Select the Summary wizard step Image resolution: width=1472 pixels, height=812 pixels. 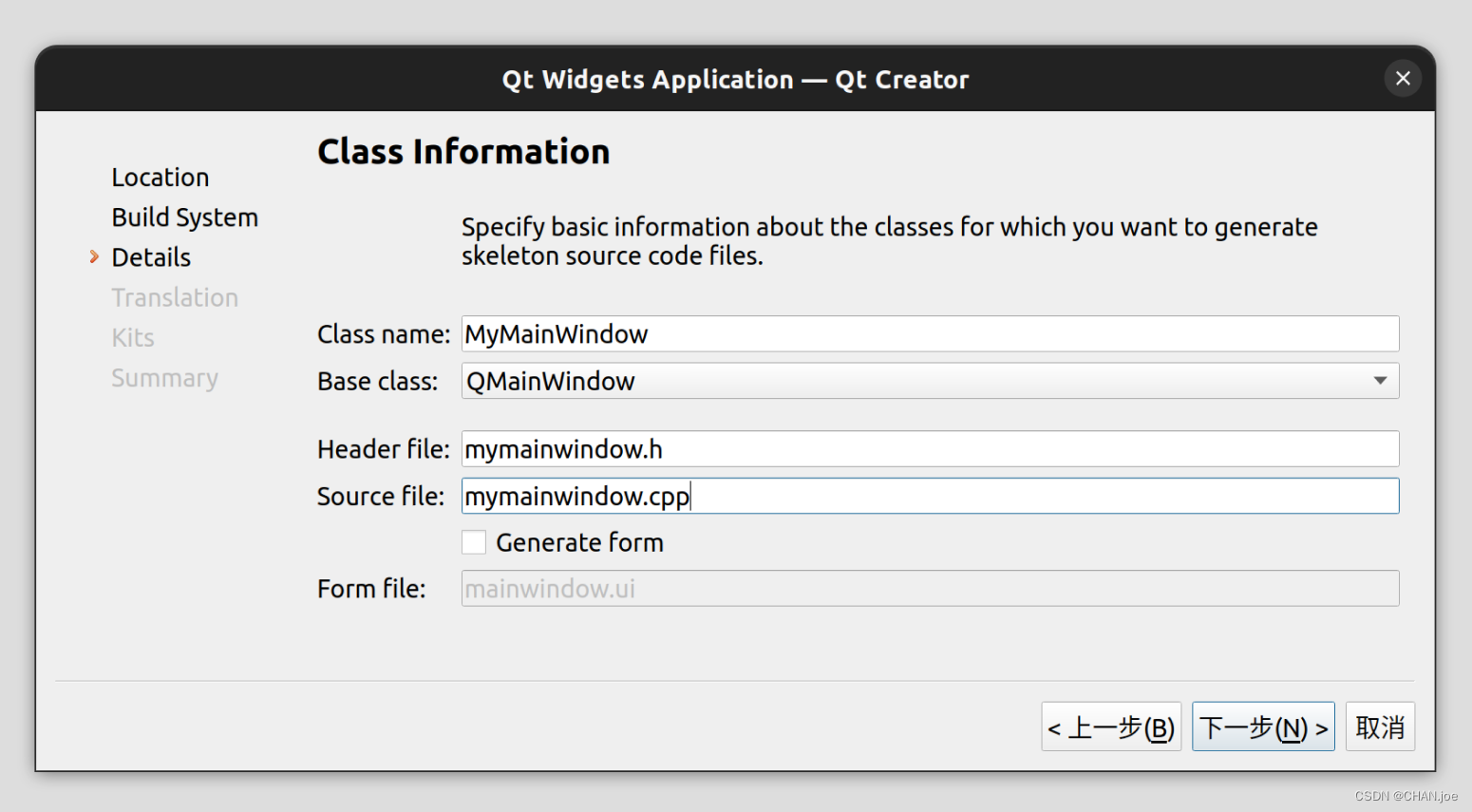click(x=165, y=379)
